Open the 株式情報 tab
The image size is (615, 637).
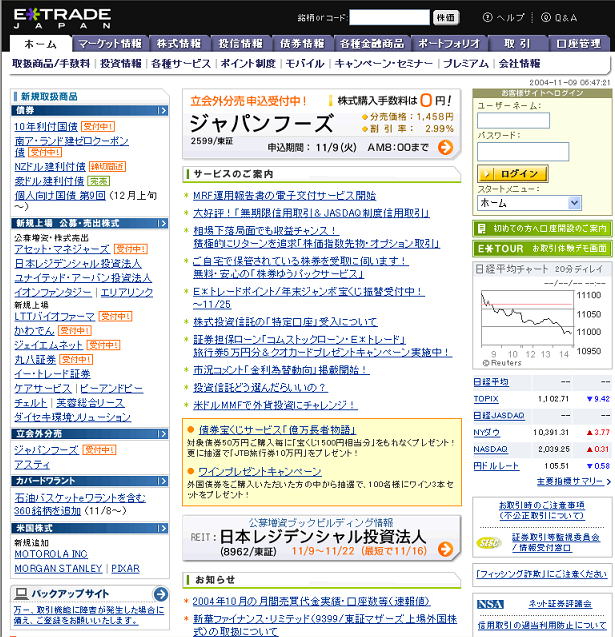(179, 44)
